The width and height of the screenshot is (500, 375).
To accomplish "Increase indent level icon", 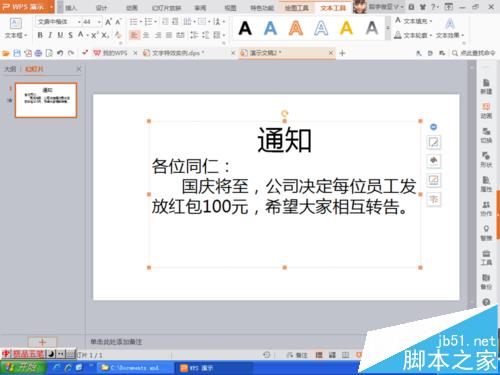I will point(175,22).
